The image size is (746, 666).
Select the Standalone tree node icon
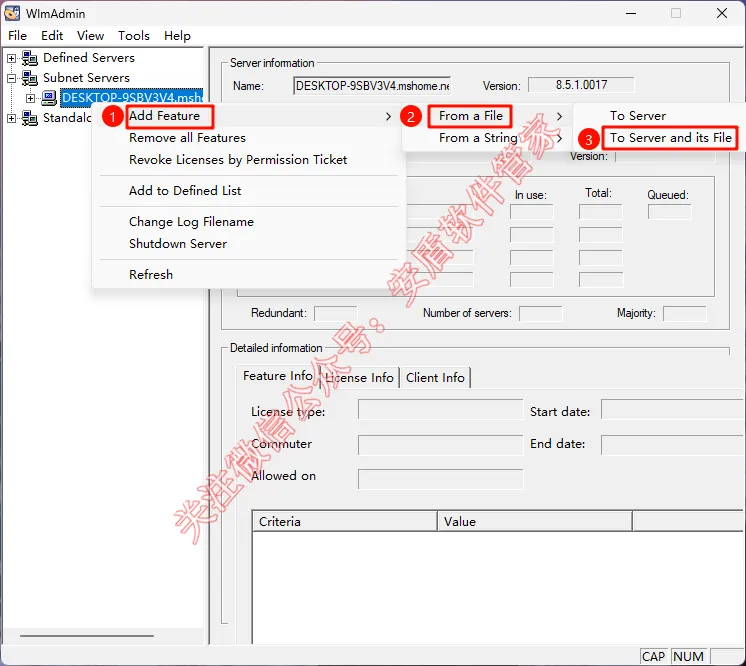(29, 118)
